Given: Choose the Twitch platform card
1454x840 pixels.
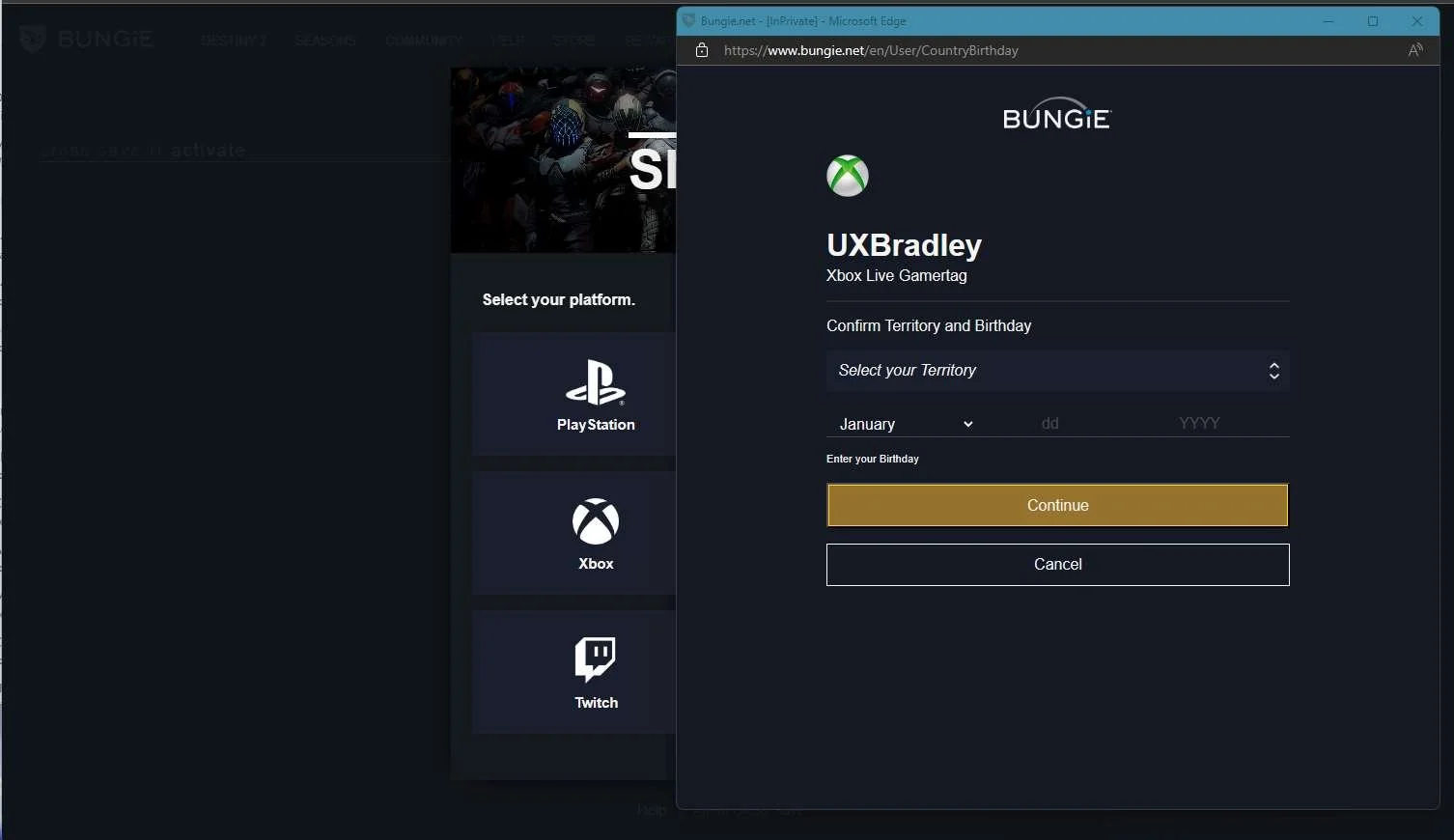Looking at the screenshot, I should point(574,672).
